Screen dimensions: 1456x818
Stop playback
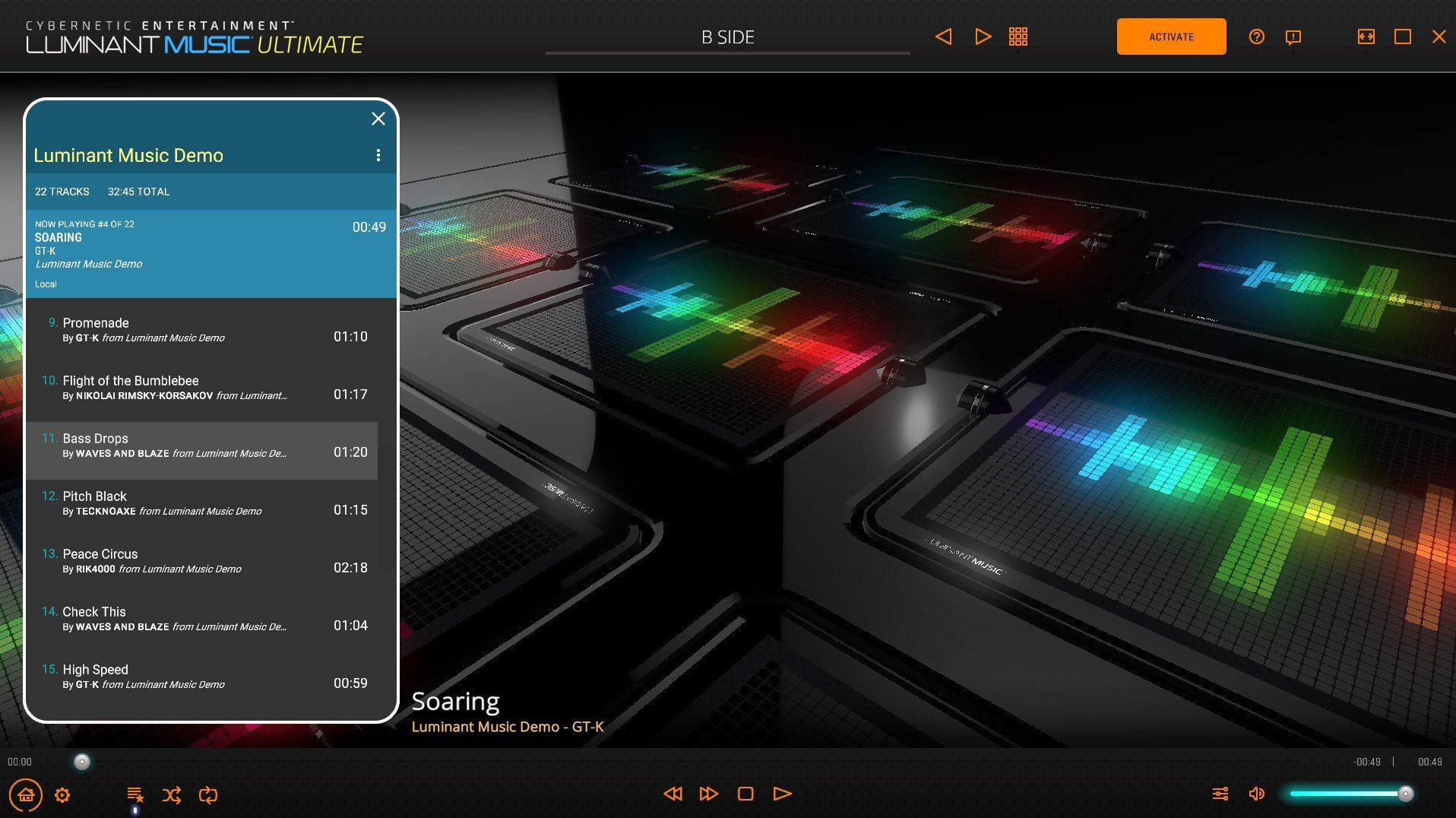(745, 794)
